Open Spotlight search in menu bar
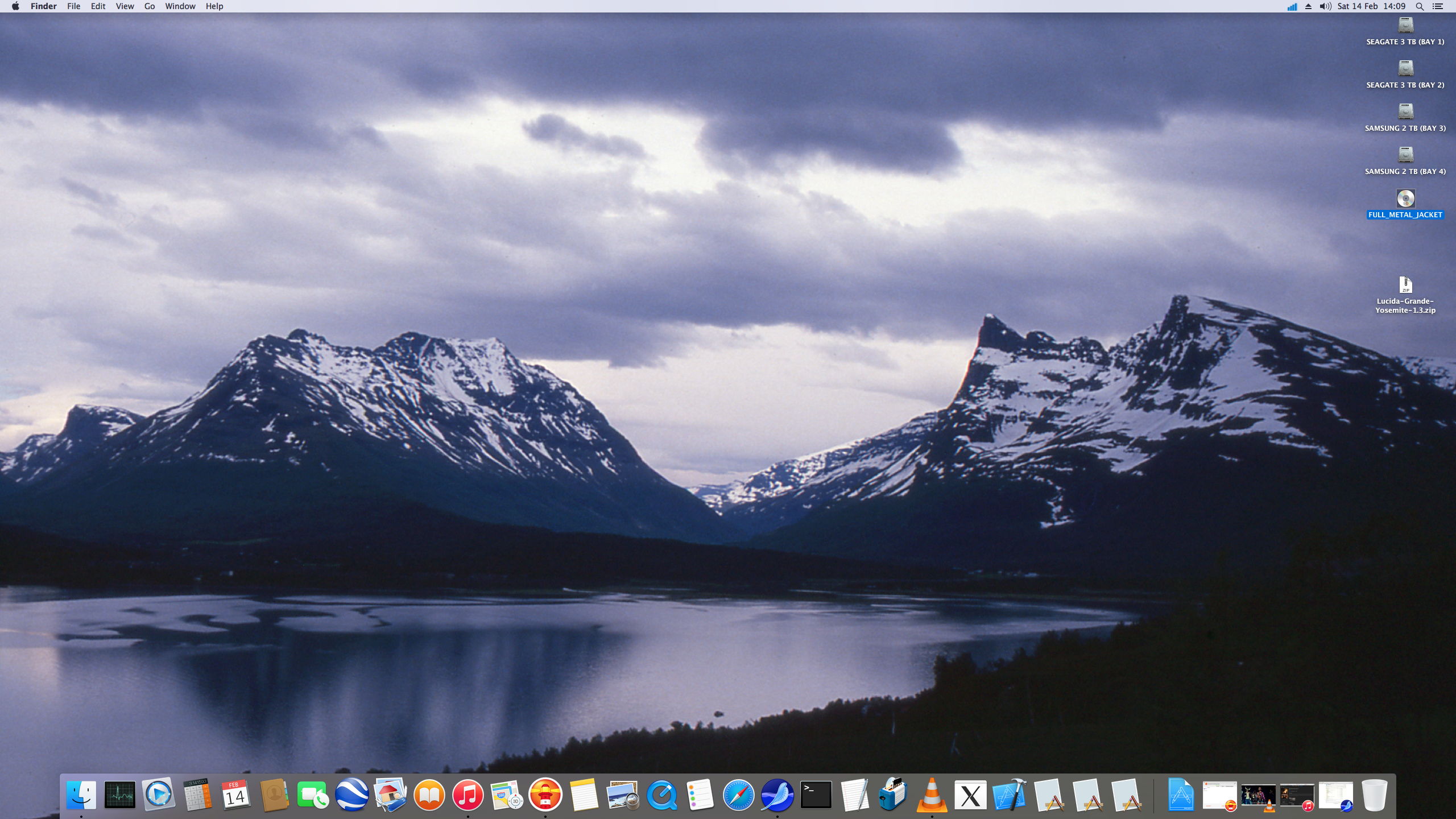Viewport: 1456px width, 819px height. click(x=1420, y=6)
